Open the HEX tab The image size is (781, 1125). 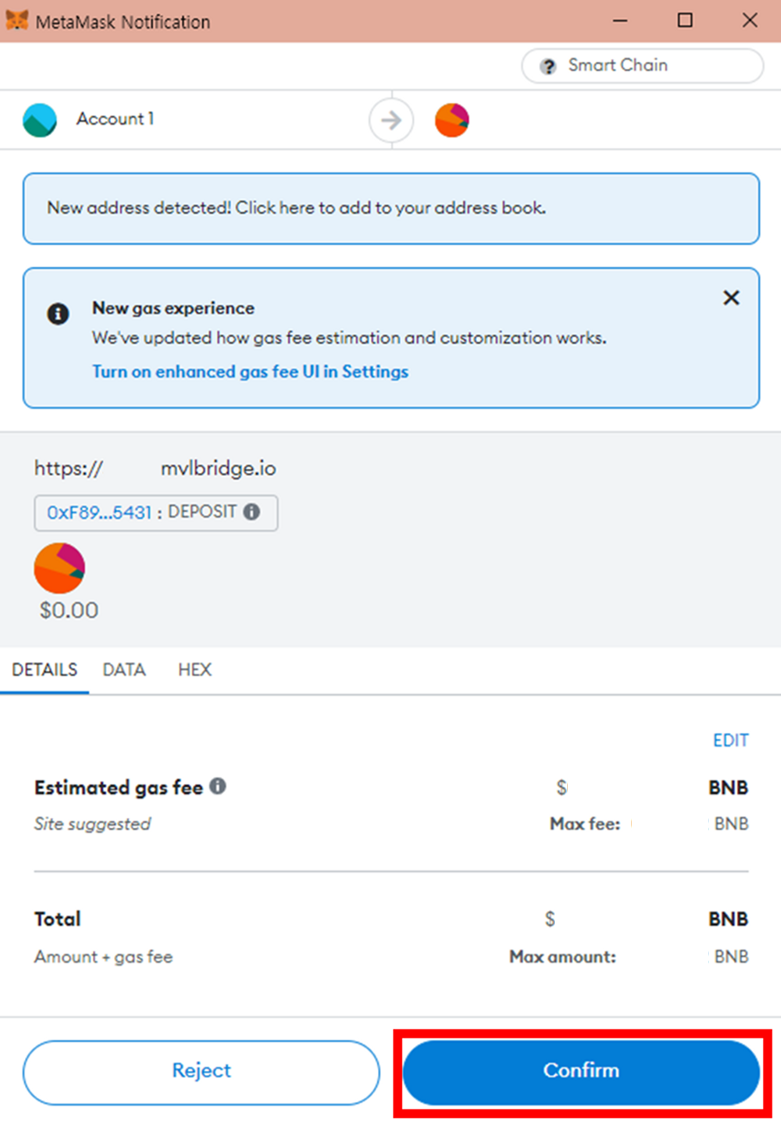click(195, 670)
